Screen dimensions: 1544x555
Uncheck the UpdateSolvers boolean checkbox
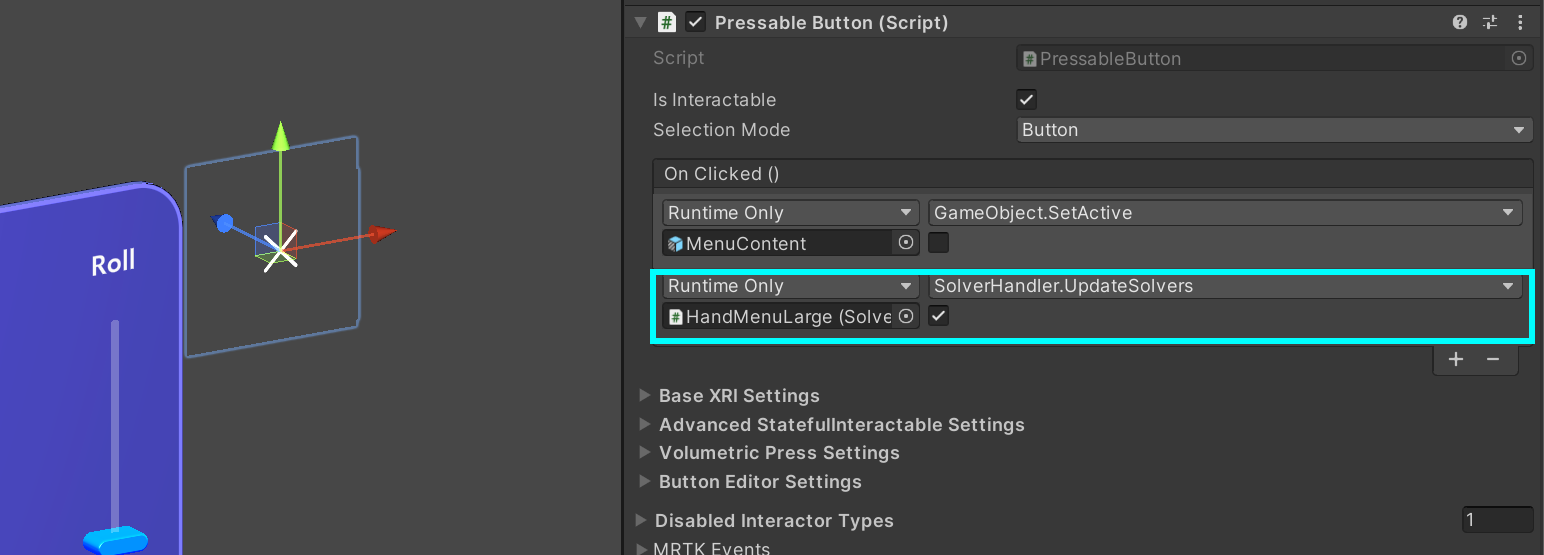pyautogui.click(x=938, y=316)
